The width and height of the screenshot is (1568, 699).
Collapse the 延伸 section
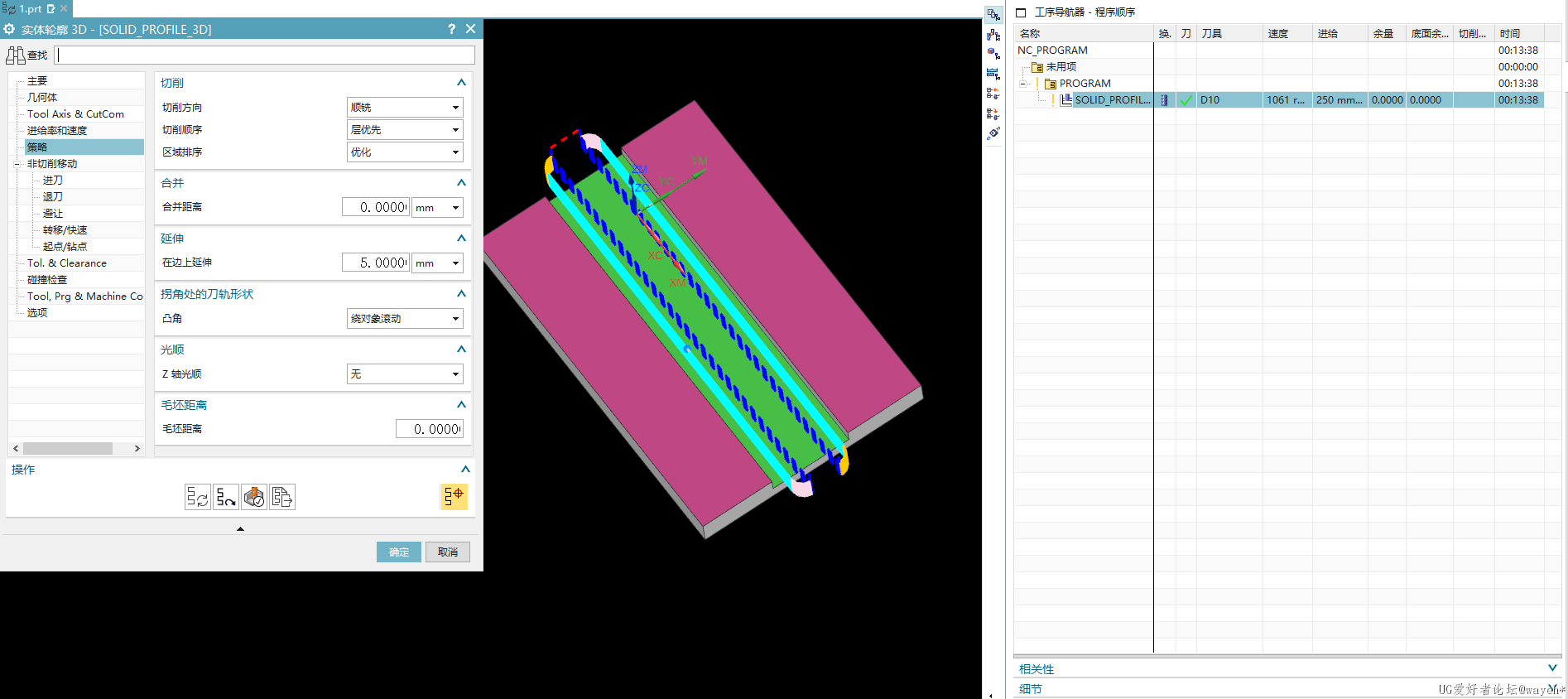point(461,239)
